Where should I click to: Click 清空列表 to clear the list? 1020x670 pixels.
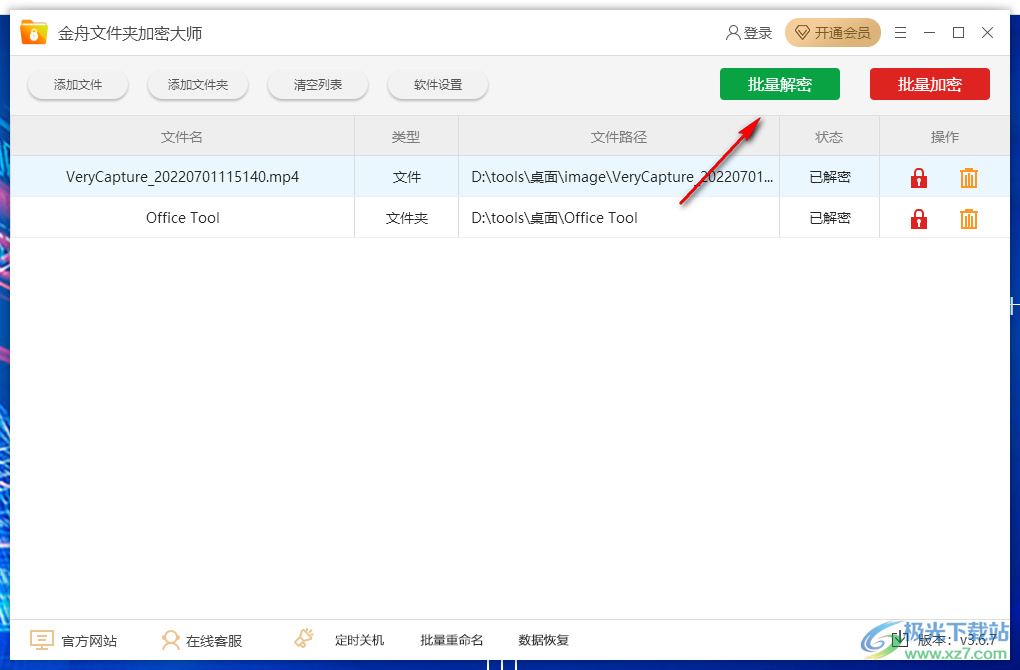317,84
